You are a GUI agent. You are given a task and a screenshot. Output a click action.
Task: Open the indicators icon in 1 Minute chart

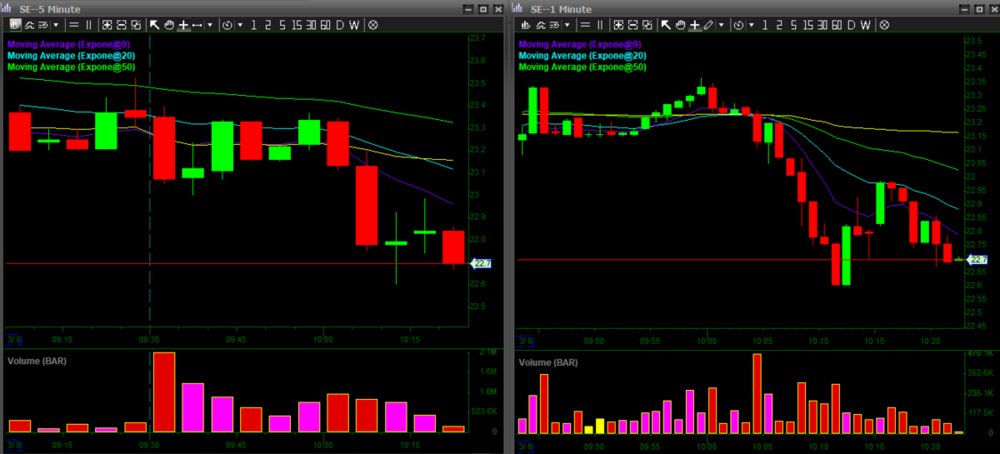[542, 23]
